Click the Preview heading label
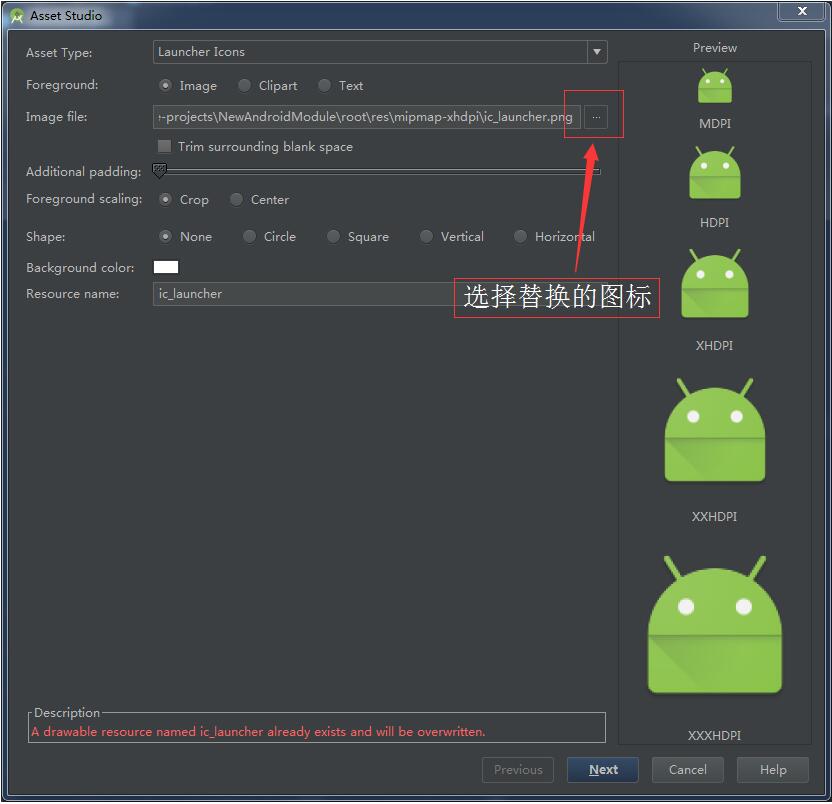This screenshot has width=832, height=804. pyautogui.click(x=715, y=48)
